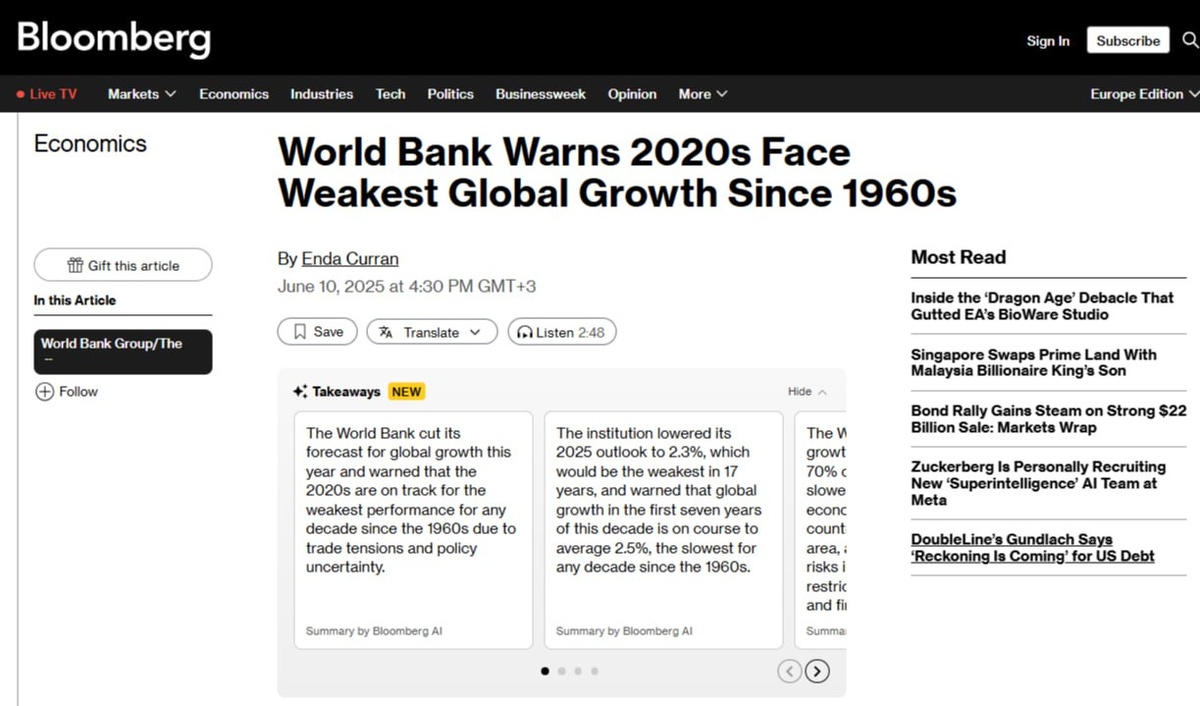Open the Translate dropdown chevron
This screenshot has width=1200, height=706.
(475, 333)
